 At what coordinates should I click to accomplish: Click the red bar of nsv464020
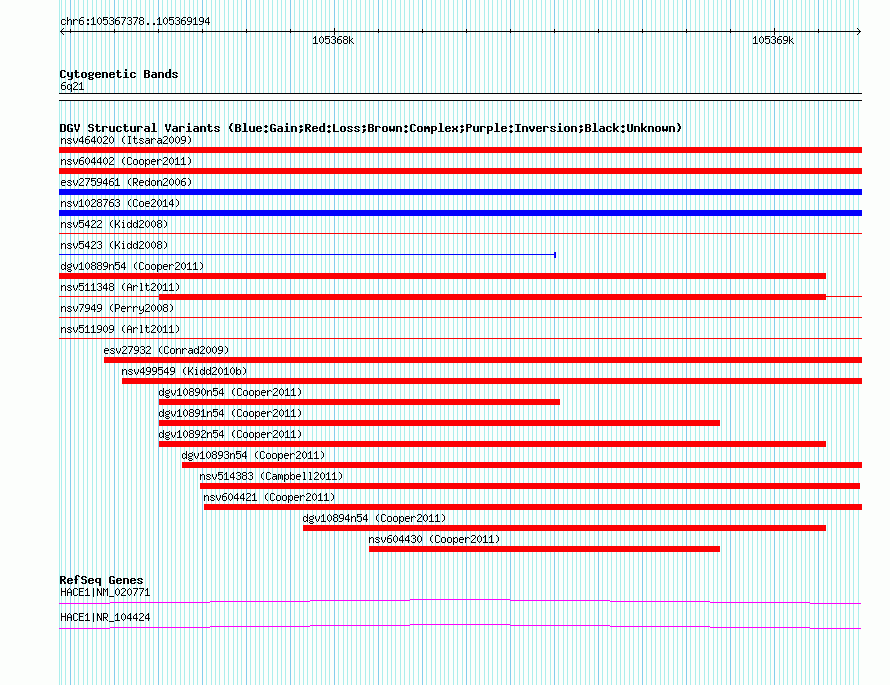point(460,150)
